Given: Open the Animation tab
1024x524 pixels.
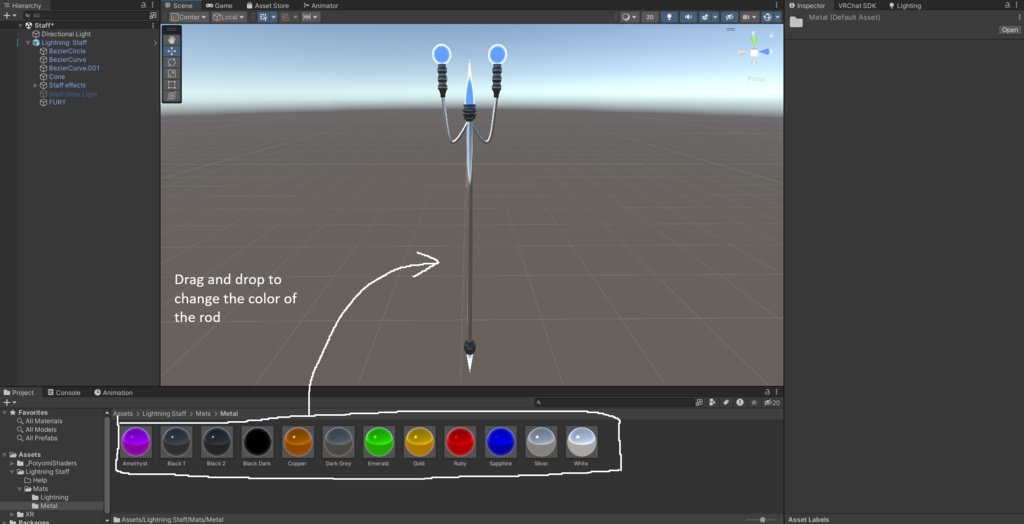Looking at the screenshot, I should pyautogui.click(x=113, y=393).
